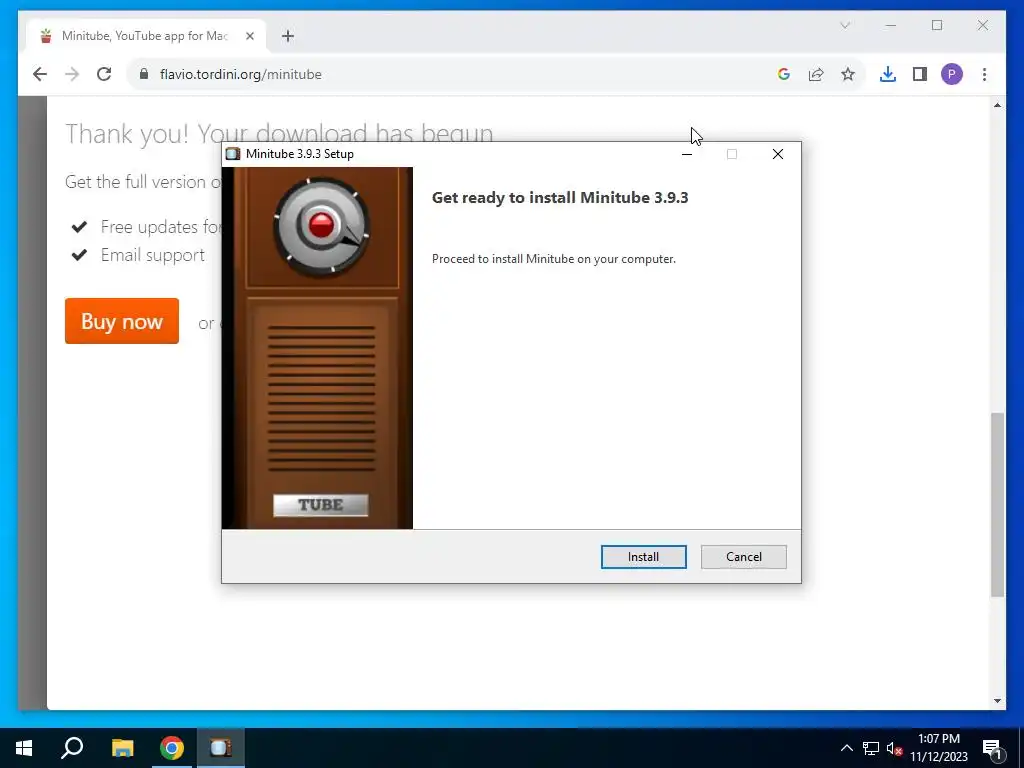View site information padlock icon

coord(144,74)
